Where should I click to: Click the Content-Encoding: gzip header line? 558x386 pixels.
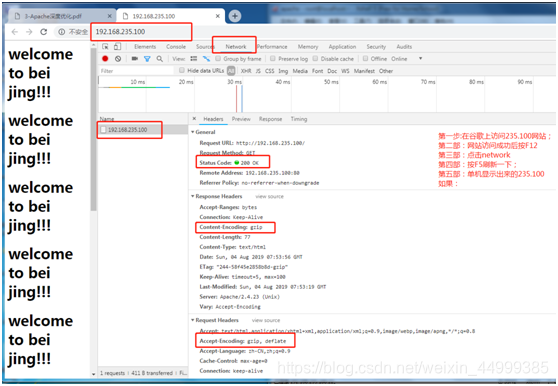[231, 227]
